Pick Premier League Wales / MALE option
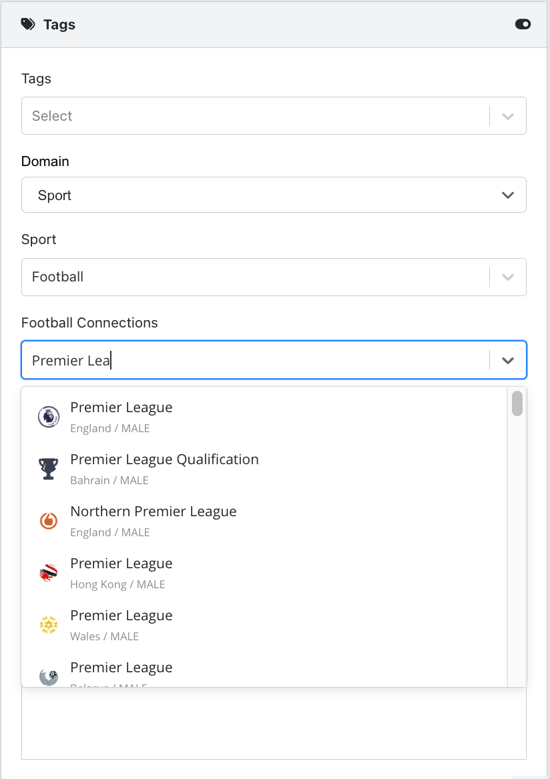 pos(264,624)
